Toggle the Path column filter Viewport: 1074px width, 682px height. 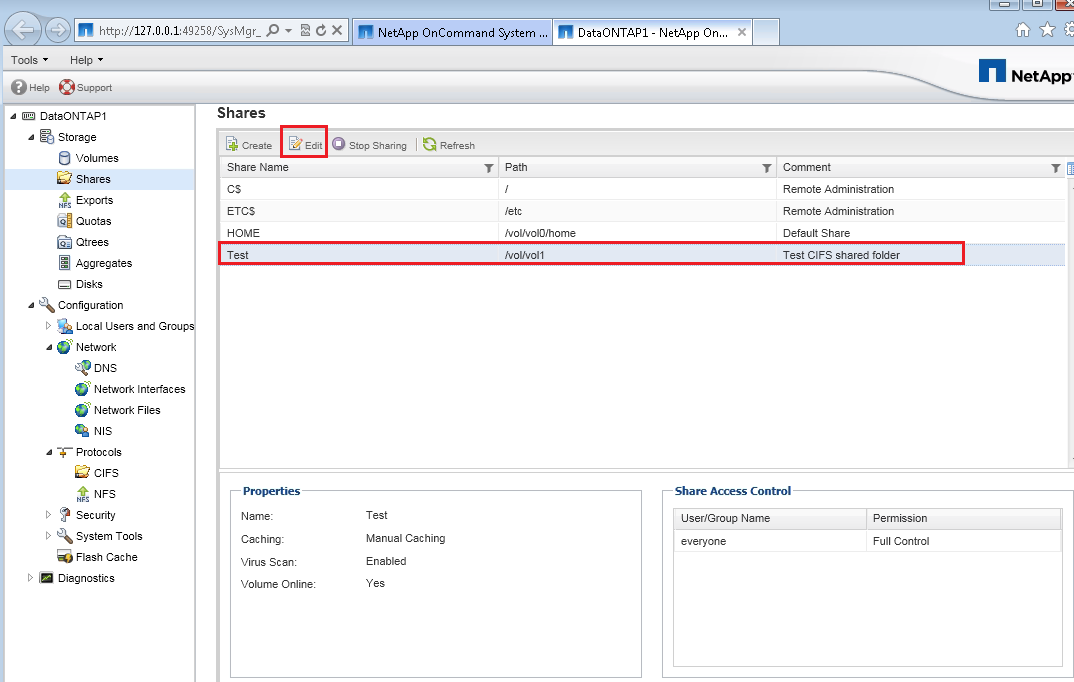766,167
